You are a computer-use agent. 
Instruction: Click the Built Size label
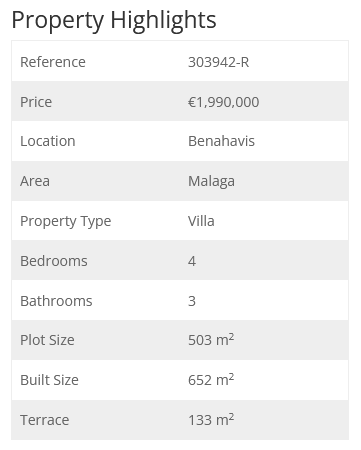[49, 380]
